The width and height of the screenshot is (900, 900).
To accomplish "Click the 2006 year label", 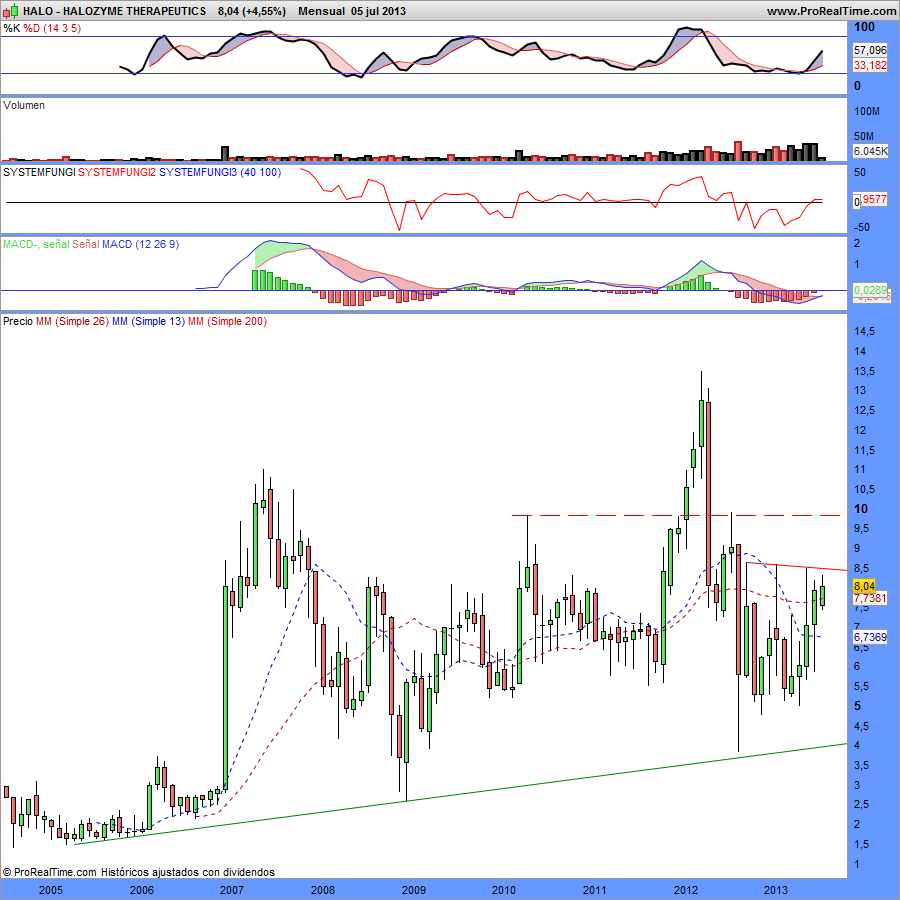I will pos(141,890).
